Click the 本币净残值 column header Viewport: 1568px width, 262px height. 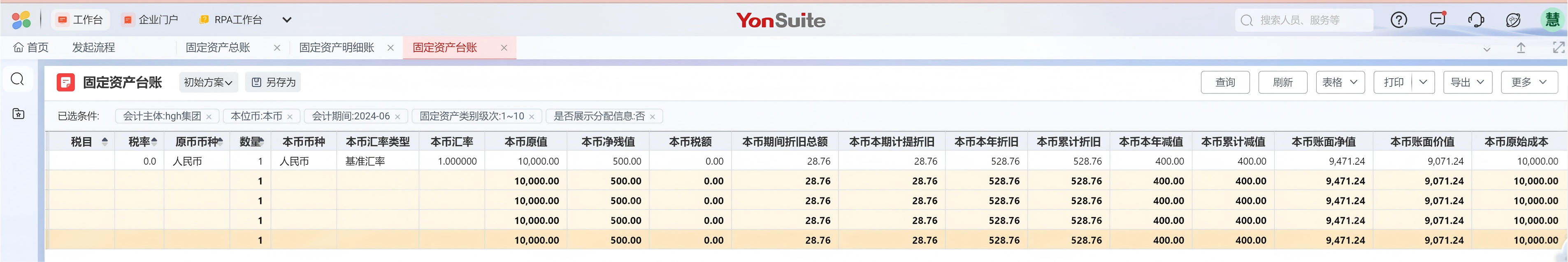608,141
